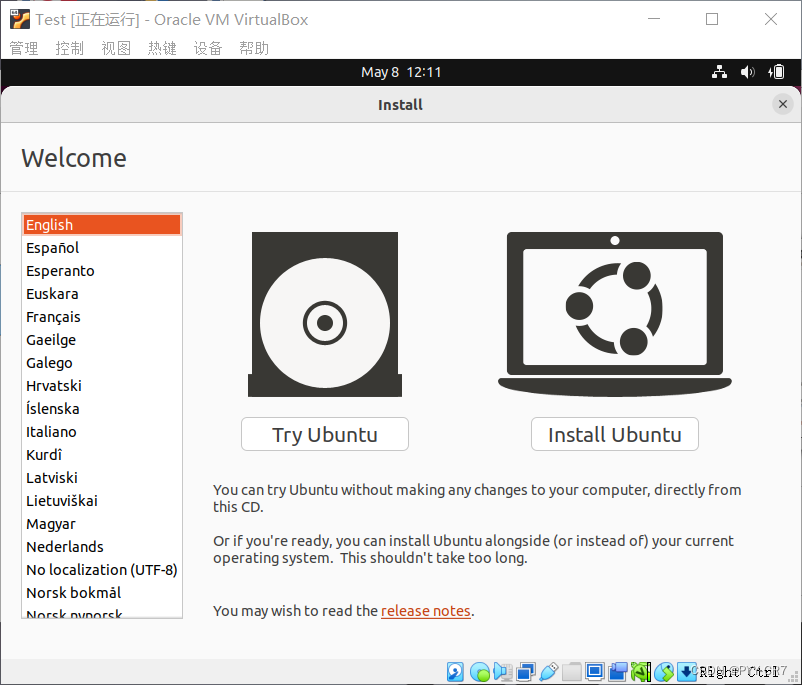Open the 热键 menu
The height and width of the screenshot is (685, 802).
(162, 48)
